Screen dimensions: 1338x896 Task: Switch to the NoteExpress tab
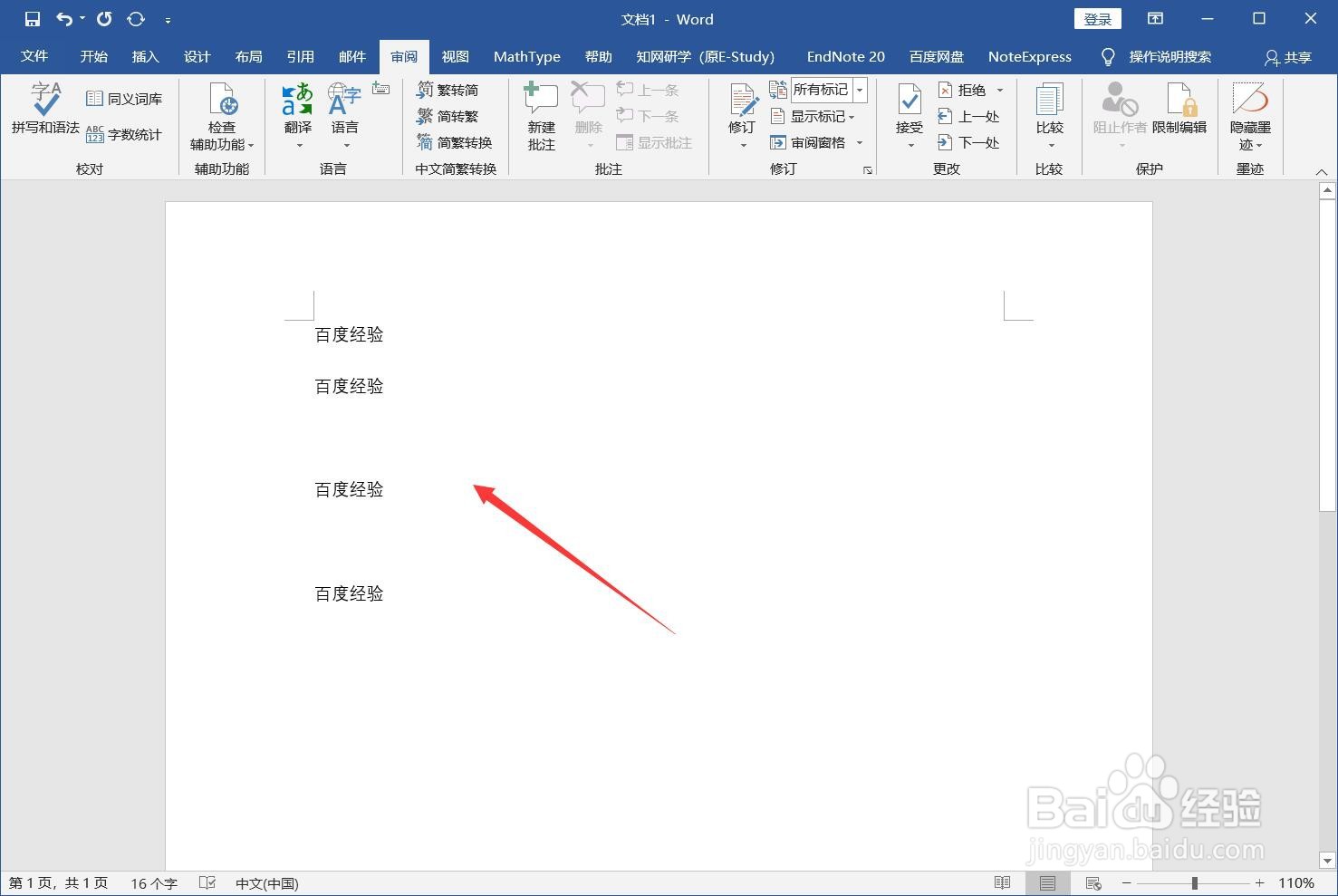(x=1029, y=56)
